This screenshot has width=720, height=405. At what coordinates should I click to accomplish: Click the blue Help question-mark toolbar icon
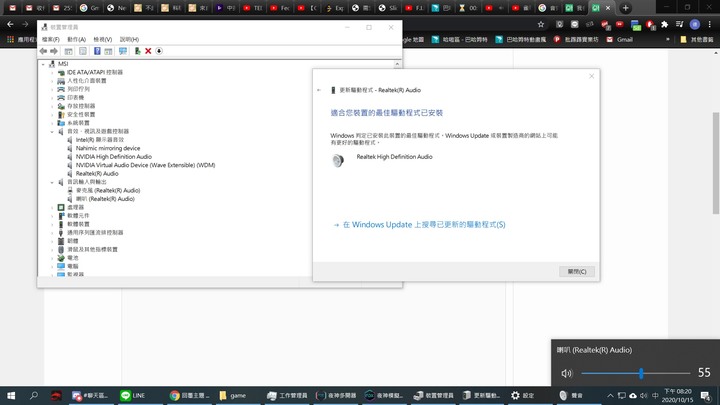97,51
